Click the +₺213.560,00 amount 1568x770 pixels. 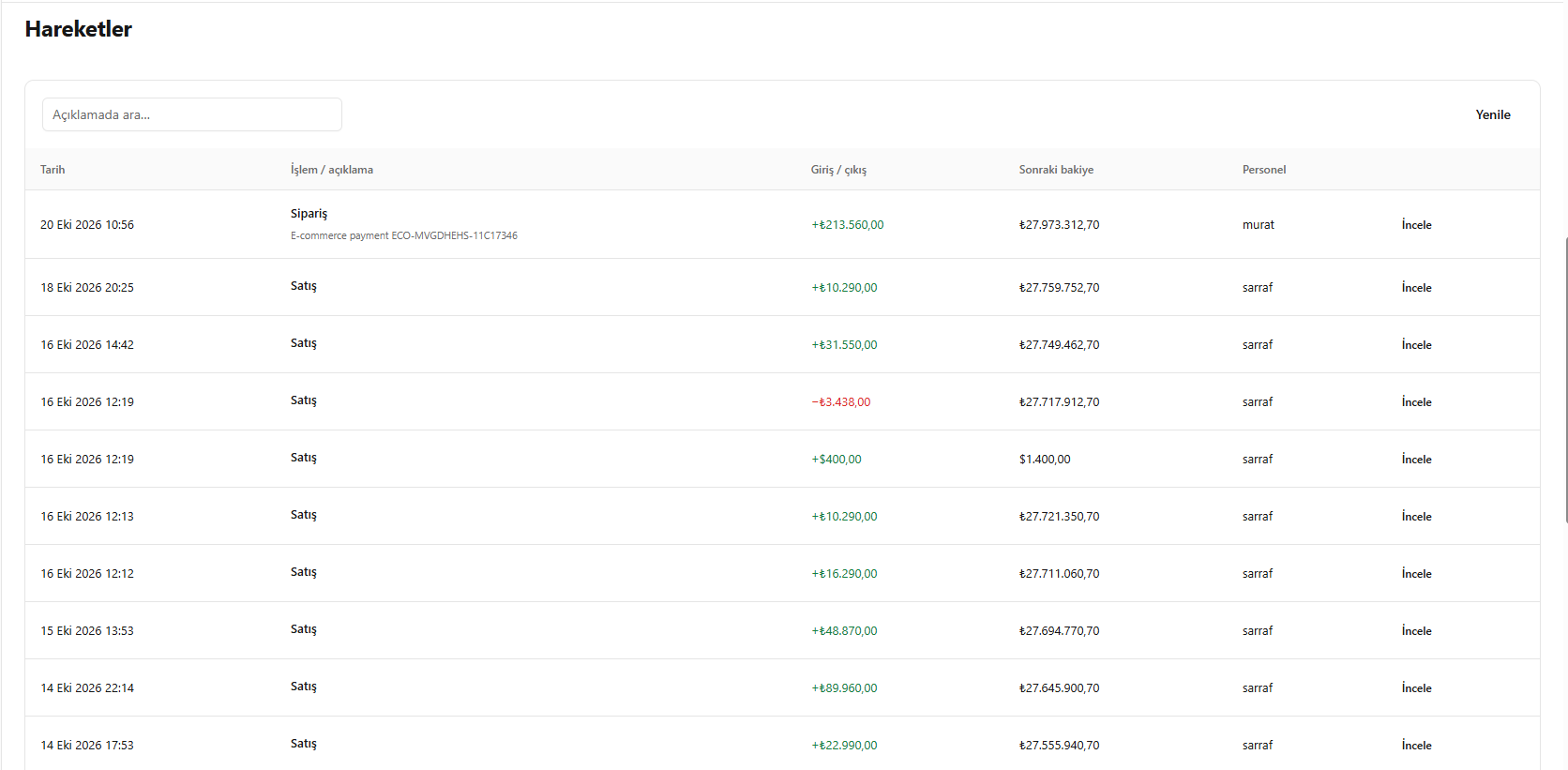[848, 225]
